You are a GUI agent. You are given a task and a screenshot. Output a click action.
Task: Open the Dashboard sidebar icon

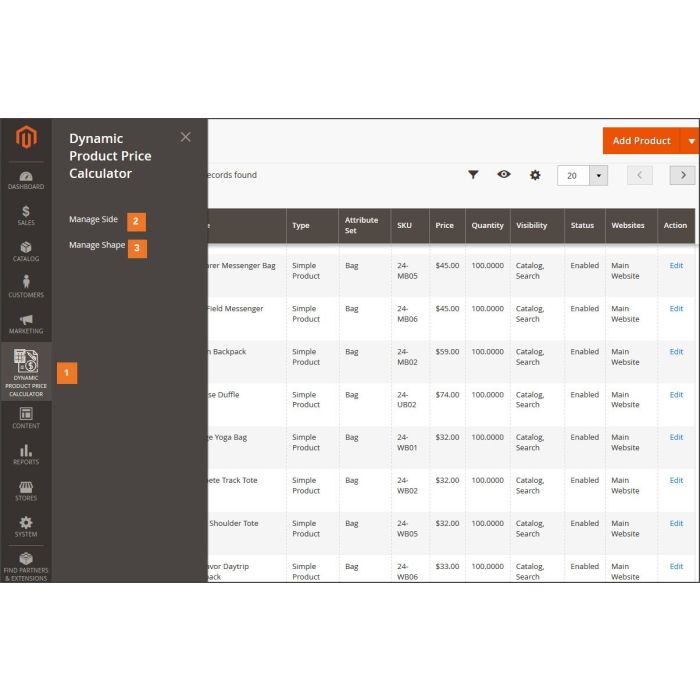[x=26, y=179]
